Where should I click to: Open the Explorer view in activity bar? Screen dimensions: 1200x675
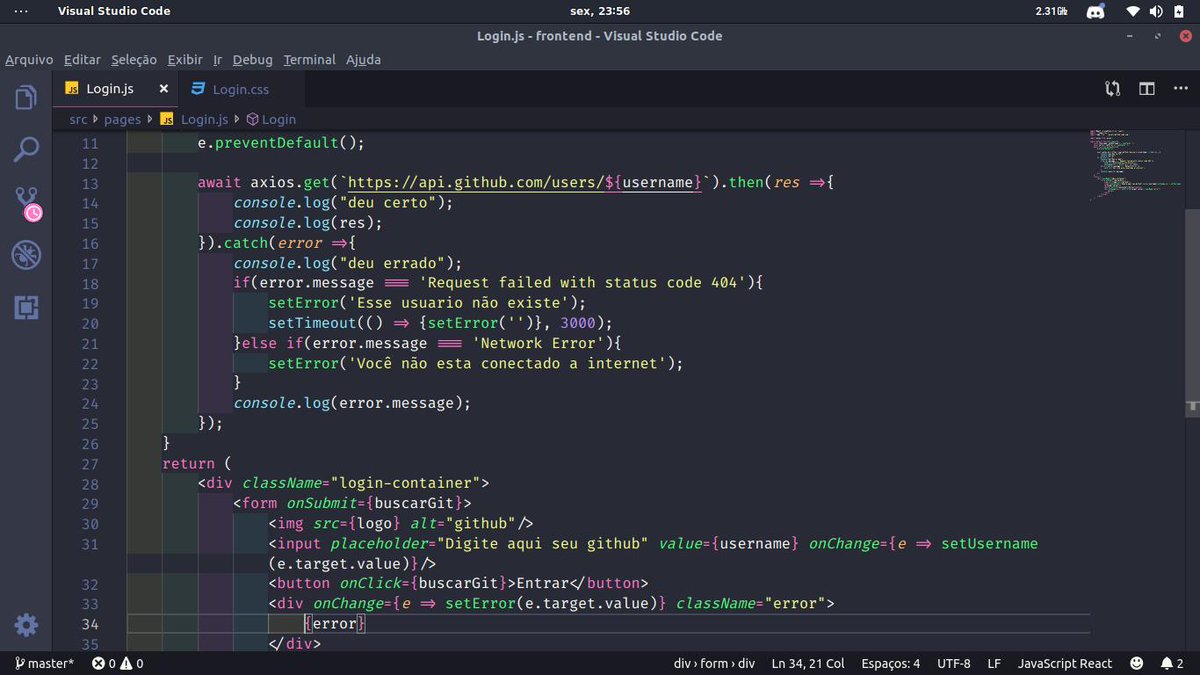click(x=26, y=97)
